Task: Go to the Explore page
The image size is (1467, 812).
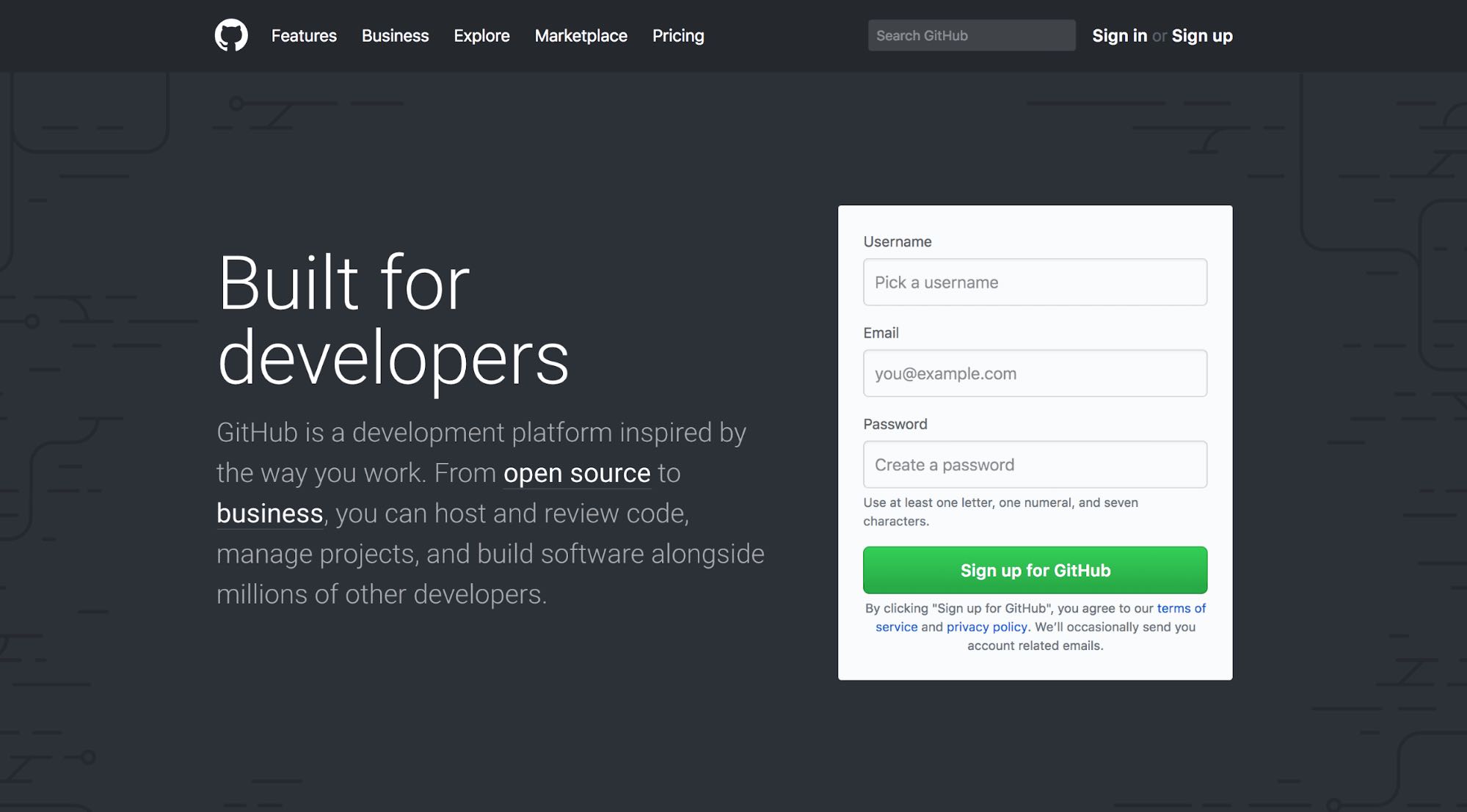Action: (x=481, y=35)
